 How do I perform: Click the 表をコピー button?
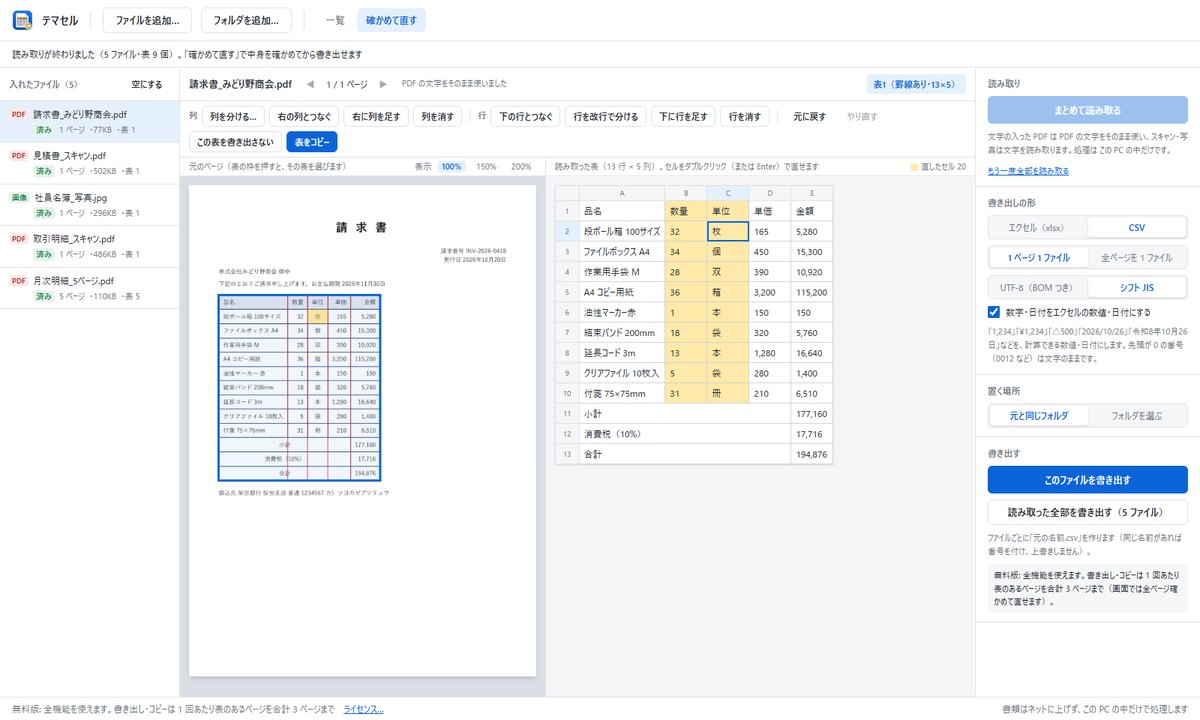click(312, 142)
